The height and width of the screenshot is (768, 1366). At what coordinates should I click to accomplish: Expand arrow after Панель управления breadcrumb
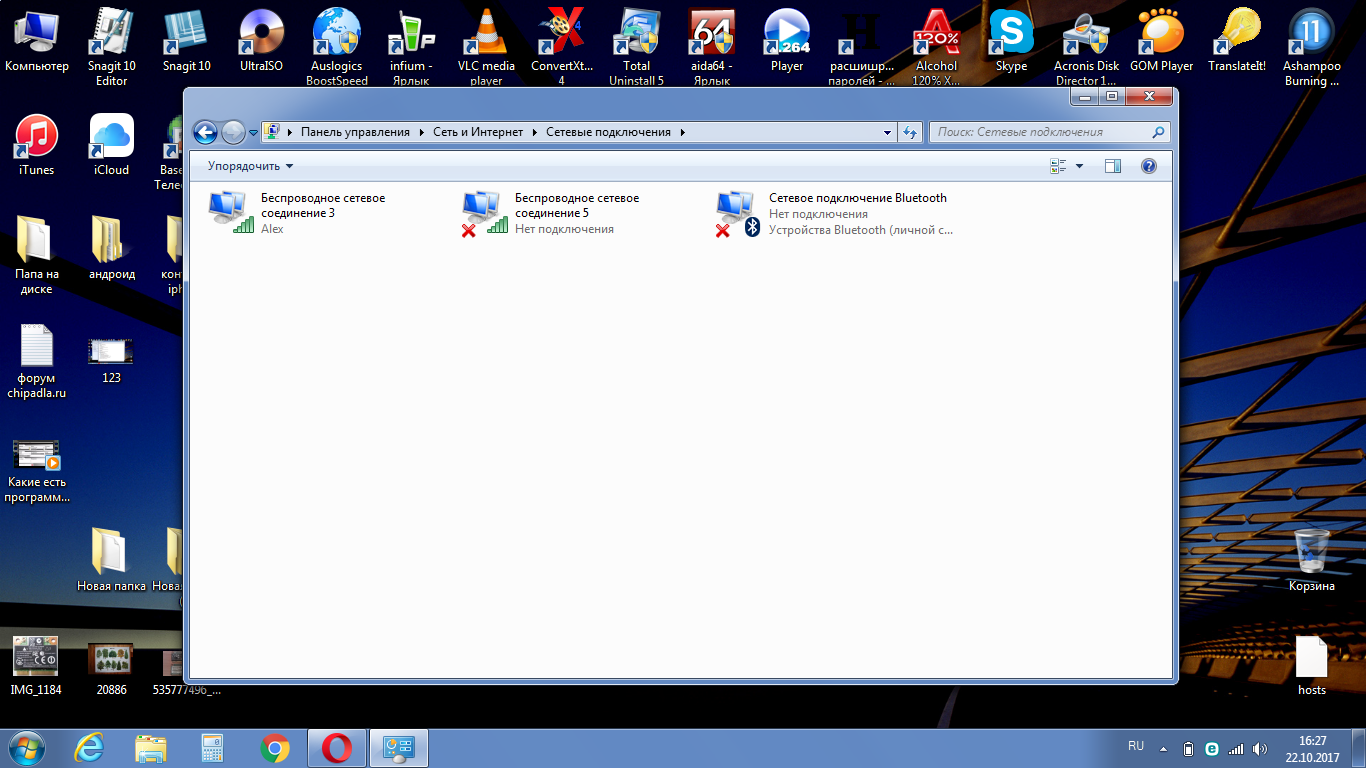click(x=422, y=132)
